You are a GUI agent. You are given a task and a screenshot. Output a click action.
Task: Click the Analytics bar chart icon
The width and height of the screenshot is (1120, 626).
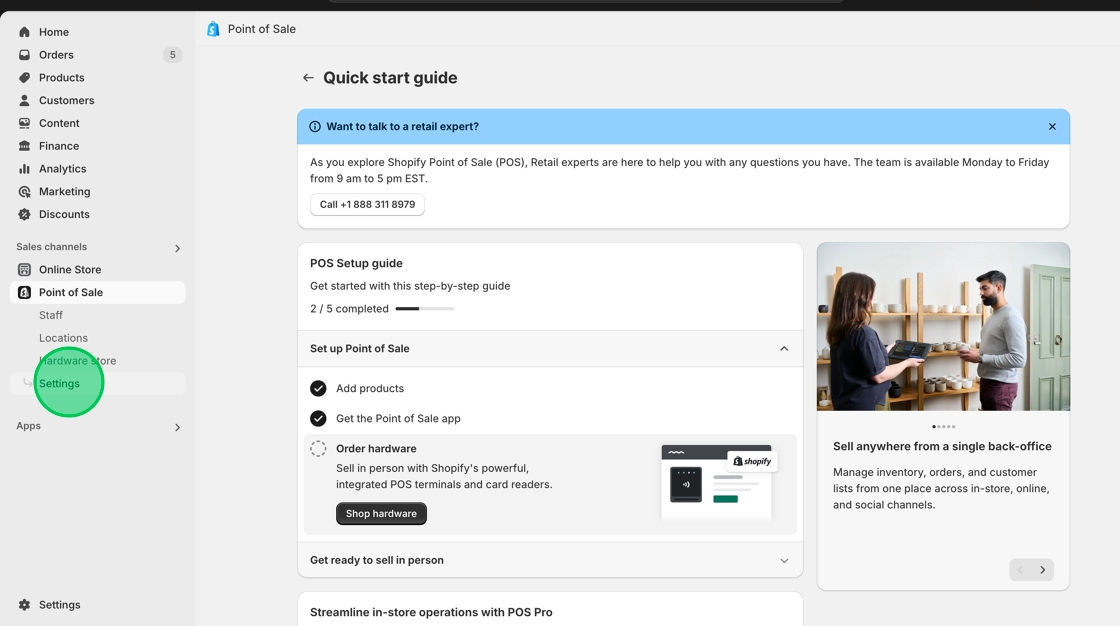[x=24, y=169]
